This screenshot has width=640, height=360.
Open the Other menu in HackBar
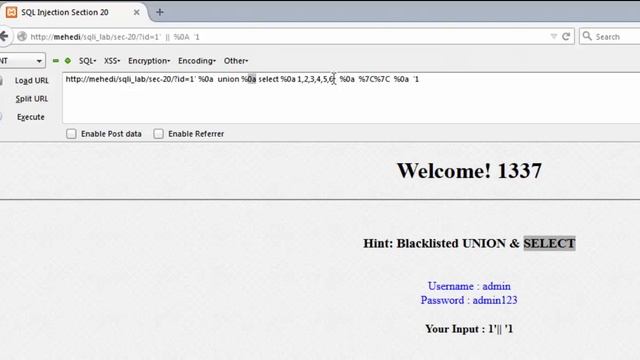pyautogui.click(x=236, y=61)
